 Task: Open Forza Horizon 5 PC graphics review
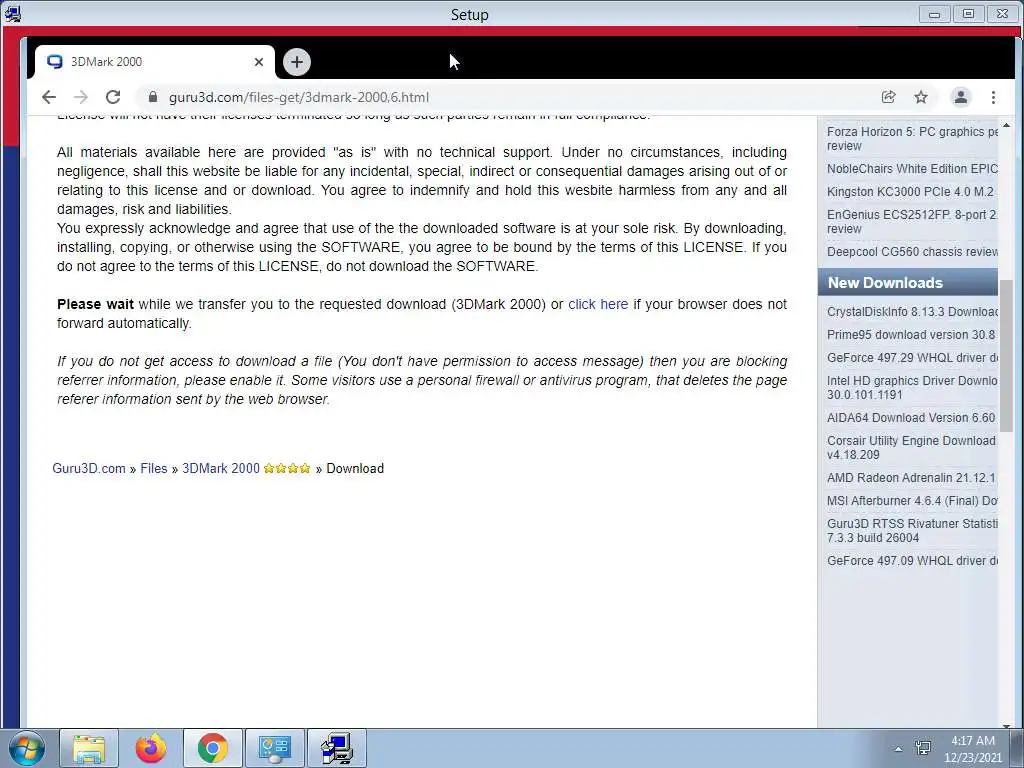click(912, 138)
